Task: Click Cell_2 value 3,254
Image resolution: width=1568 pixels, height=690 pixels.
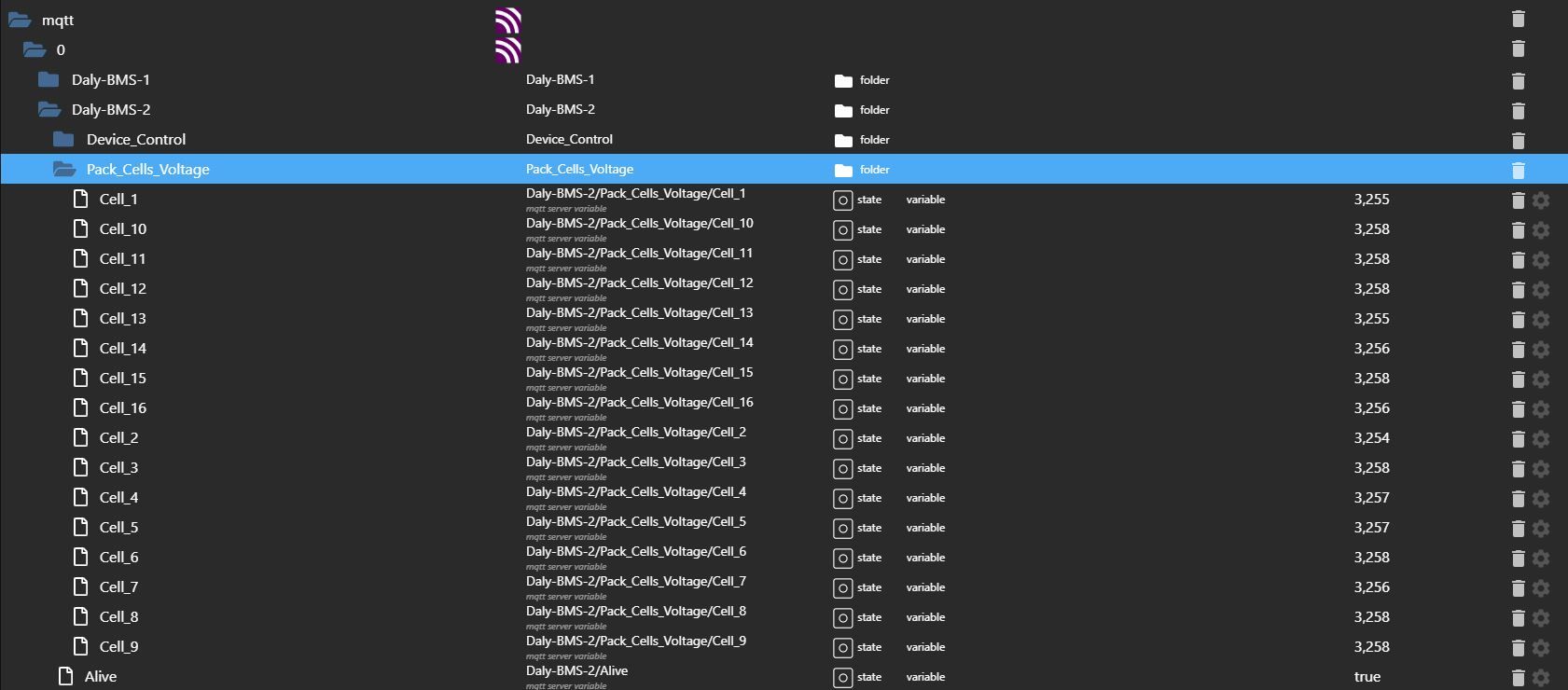Action: point(1371,437)
